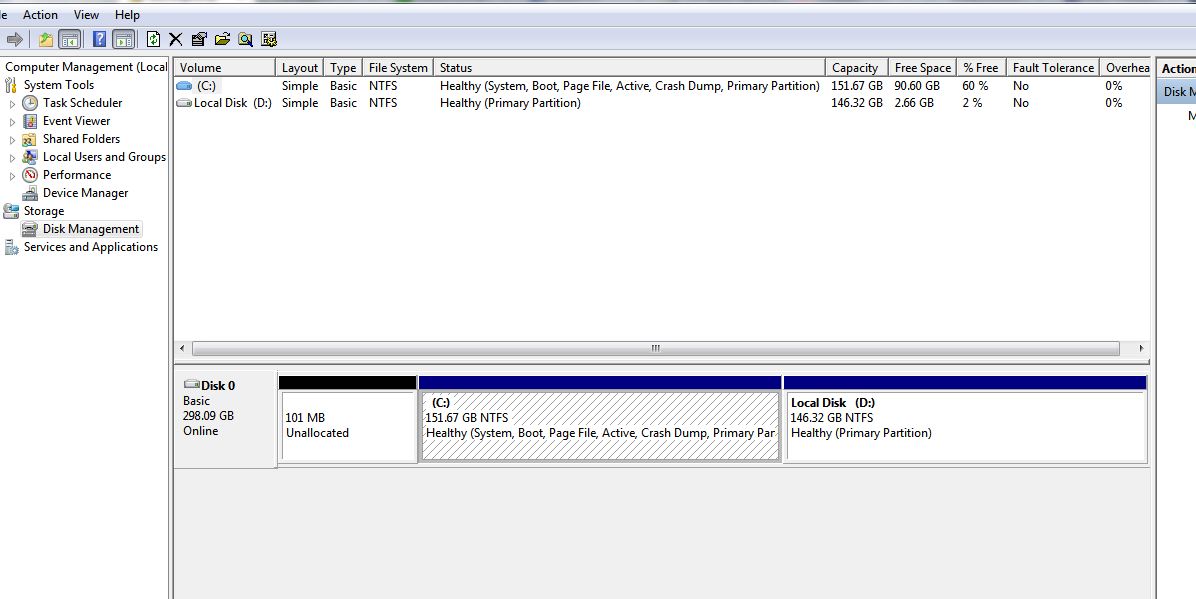The image size is (1196, 599).
Task: Click the Disk 0 Basic 298.09 GB label
Action: tap(224, 418)
